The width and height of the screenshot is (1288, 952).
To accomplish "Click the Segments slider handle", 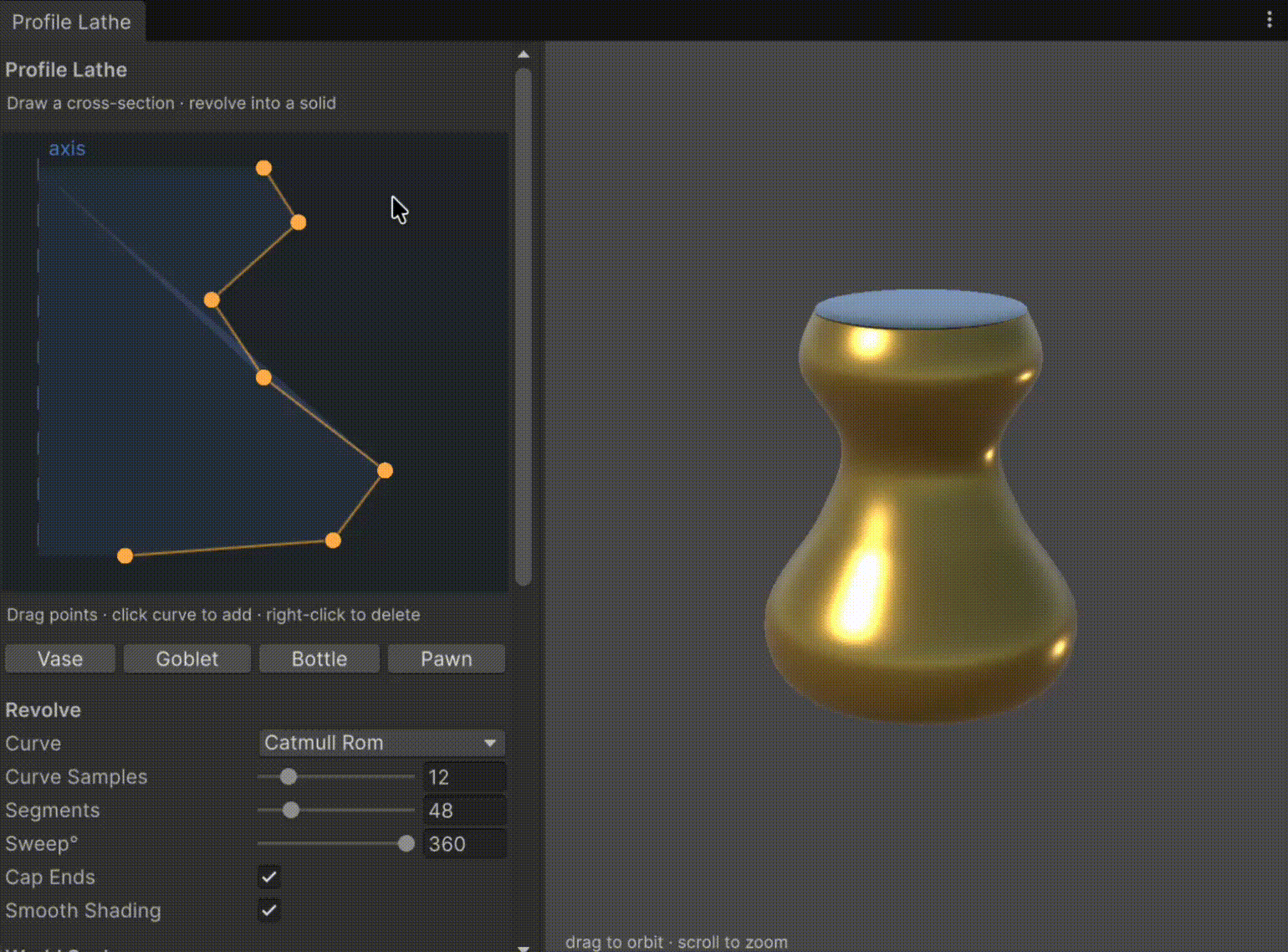I will (x=291, y=811).
